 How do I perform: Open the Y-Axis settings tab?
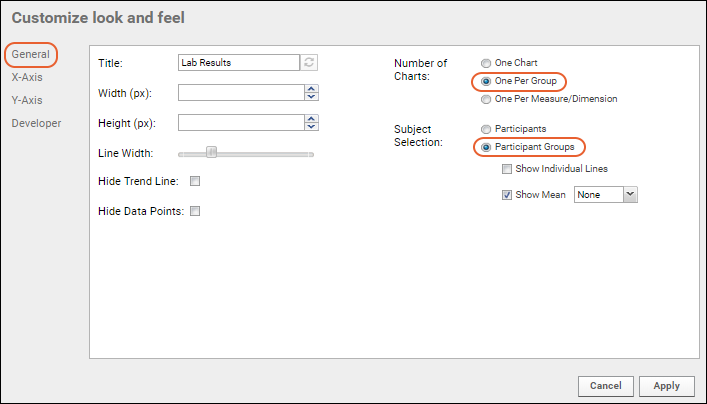pyautogui.click(x=27, y=100)
